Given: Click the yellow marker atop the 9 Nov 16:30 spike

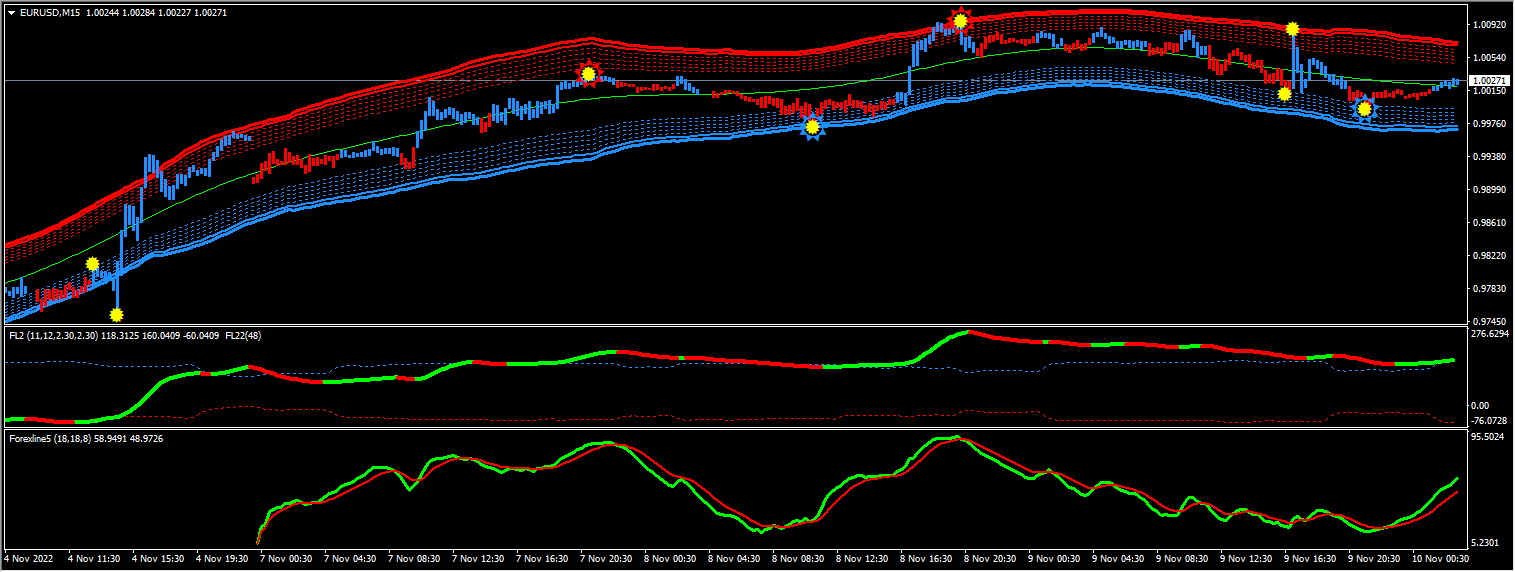Looking at the screenshot, I should tap(1293, 29).
